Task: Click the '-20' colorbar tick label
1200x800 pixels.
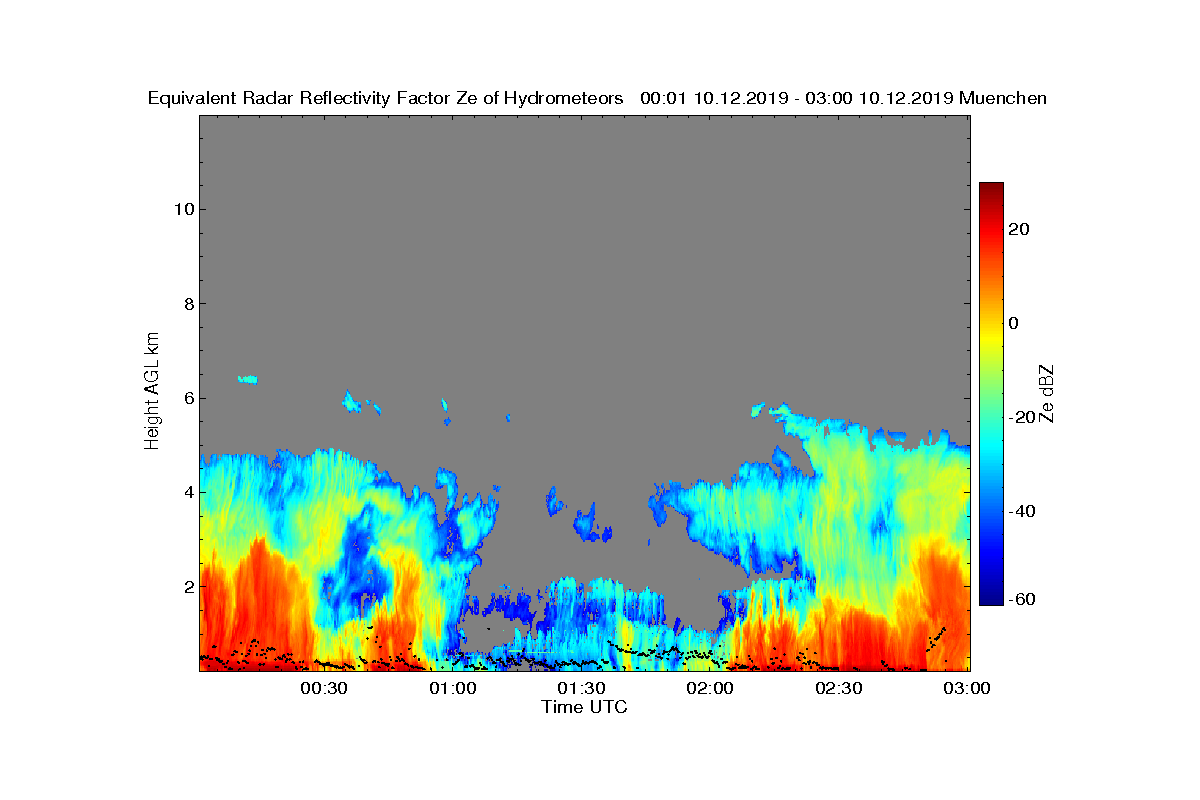Action: pyautogui.click(x=1023, y=417)
